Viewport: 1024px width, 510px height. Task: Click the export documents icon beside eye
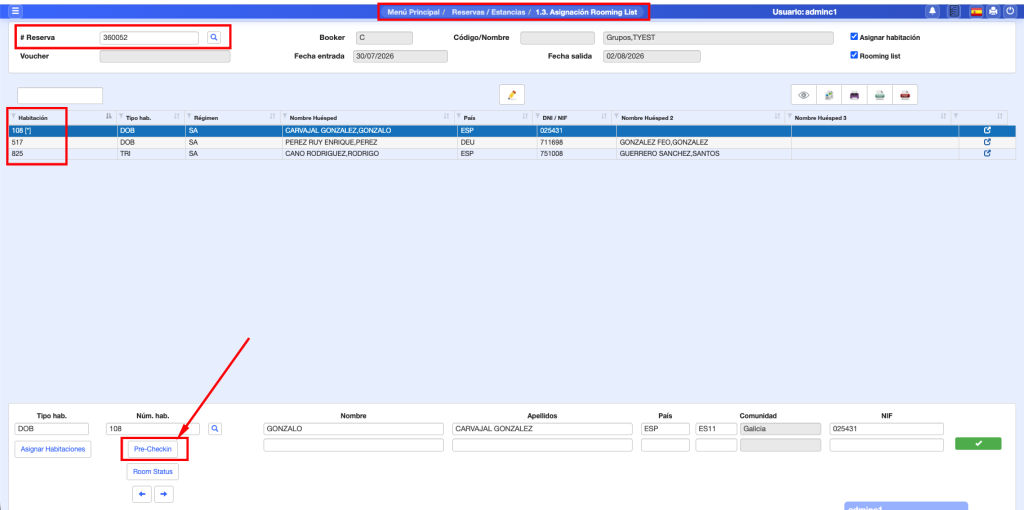829,95
